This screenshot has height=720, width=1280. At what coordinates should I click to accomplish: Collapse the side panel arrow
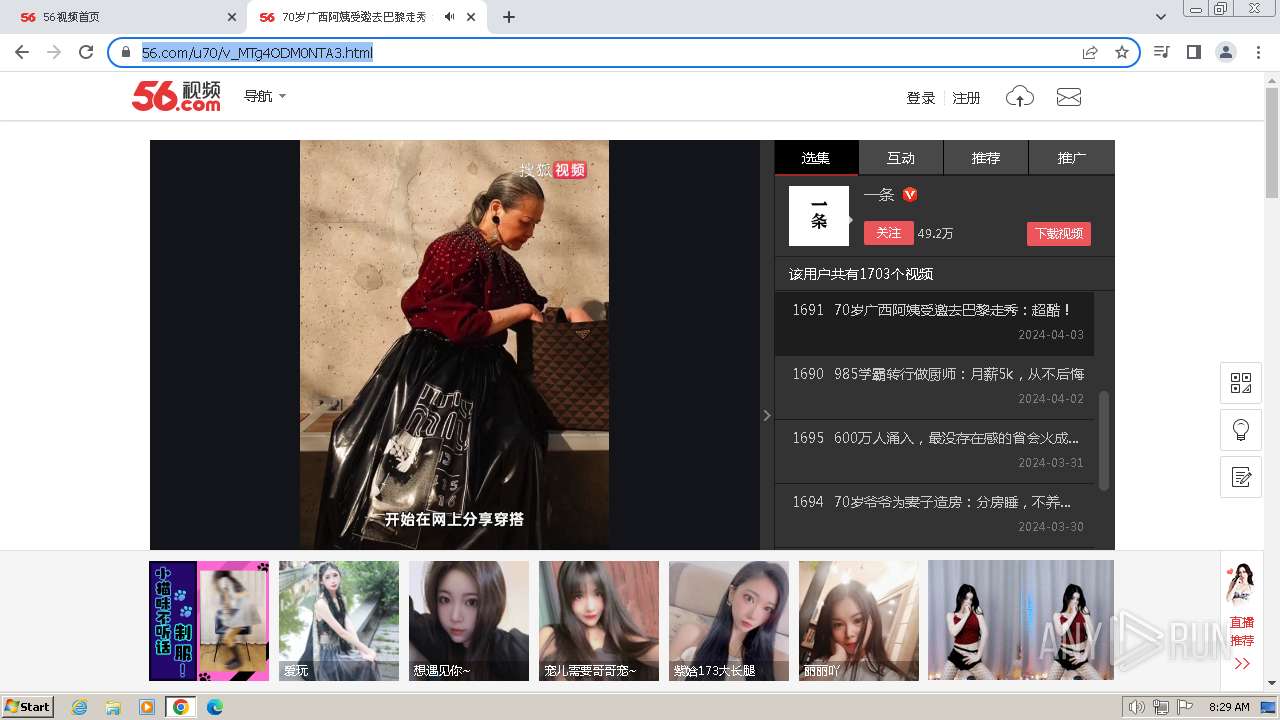(767, 415)
